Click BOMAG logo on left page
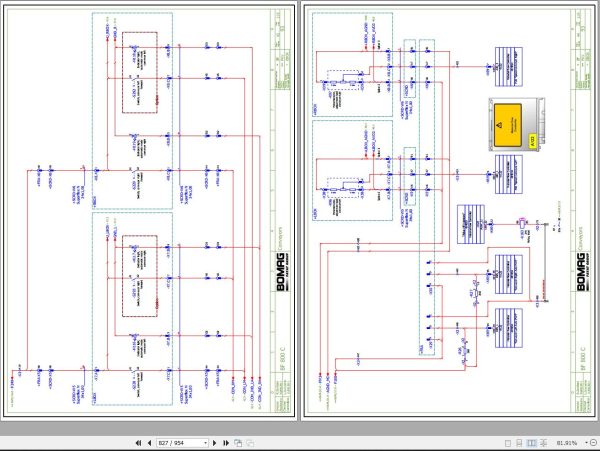600x451 pixels. point(283,272)
